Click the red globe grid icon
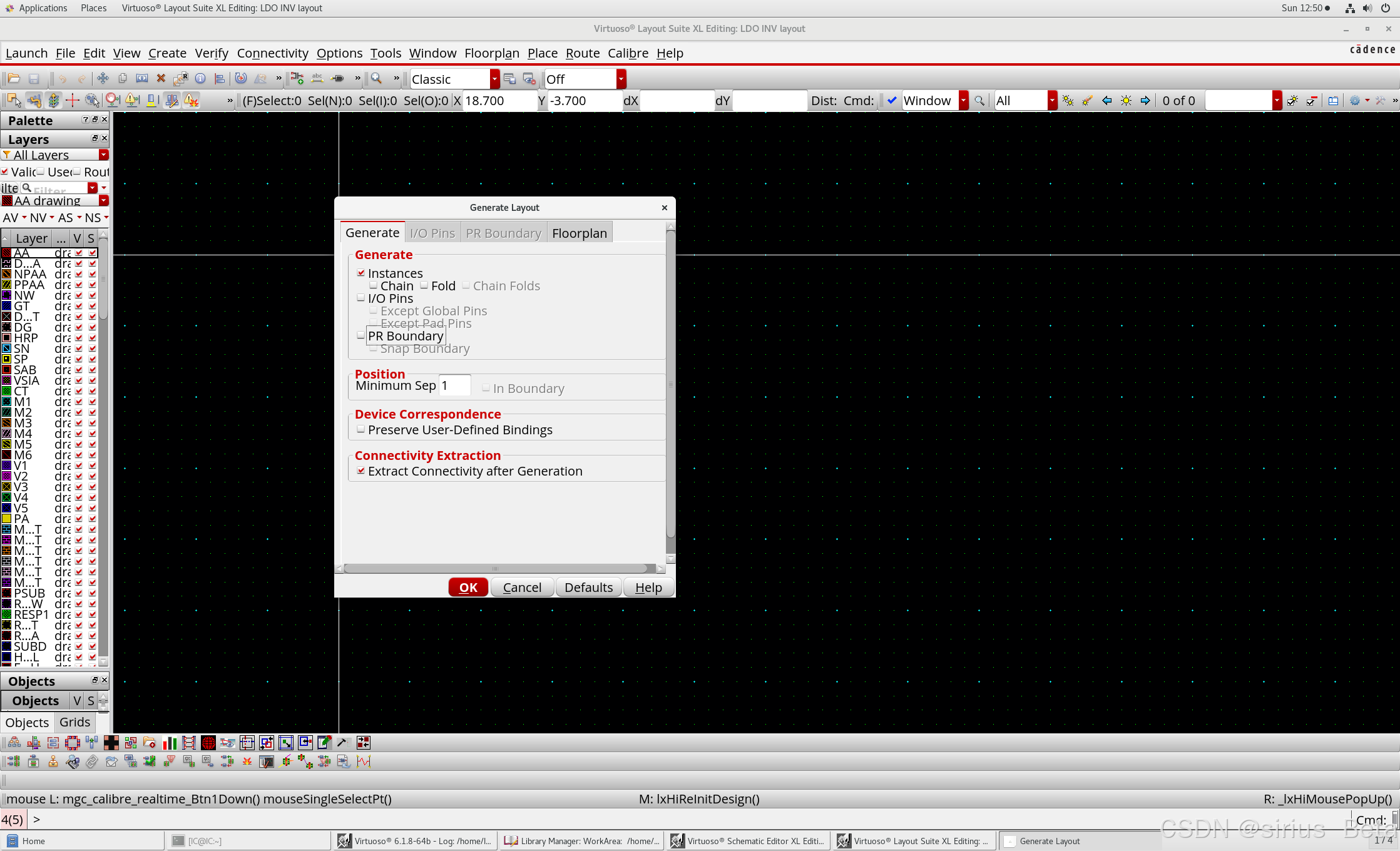The image size is (1400, 851). pos(208,743)
